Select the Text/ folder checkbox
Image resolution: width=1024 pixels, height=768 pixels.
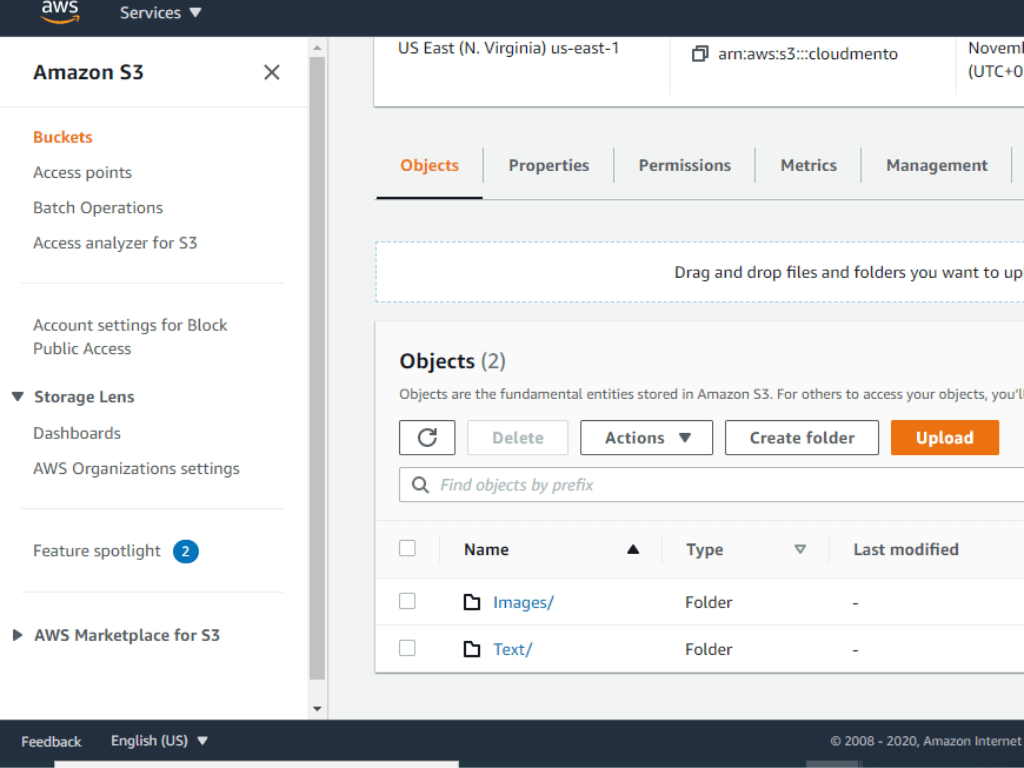click(408, 648)
